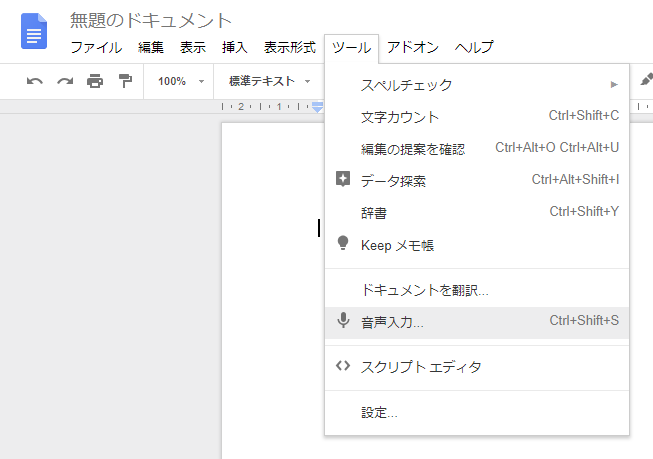The height and width of the screenshot is (459, 653).
Task: Click the paint format roller icon
Action: pyautogui.click(x=125, y=81)
